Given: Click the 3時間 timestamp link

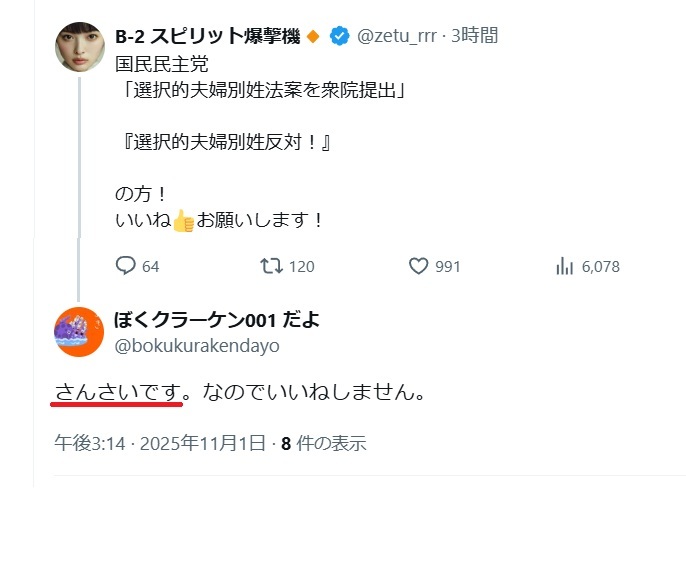Looking at the screenshot, I should 474,37.
